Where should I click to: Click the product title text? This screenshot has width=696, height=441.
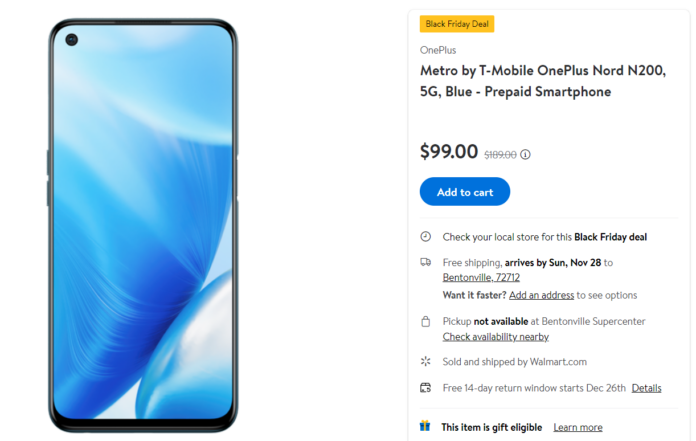[542, 81]
